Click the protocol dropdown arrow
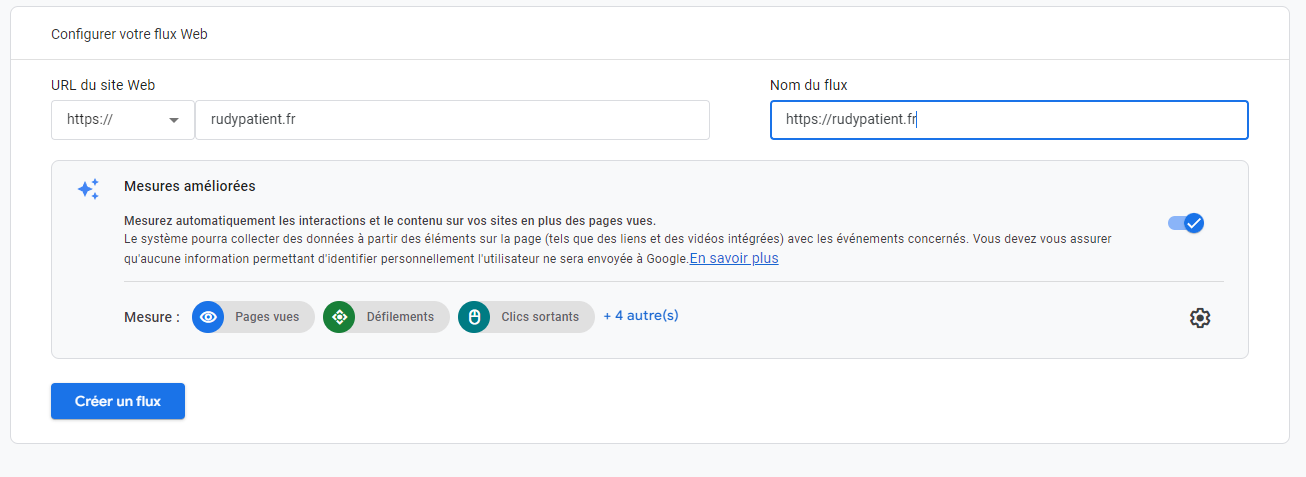 174,120
